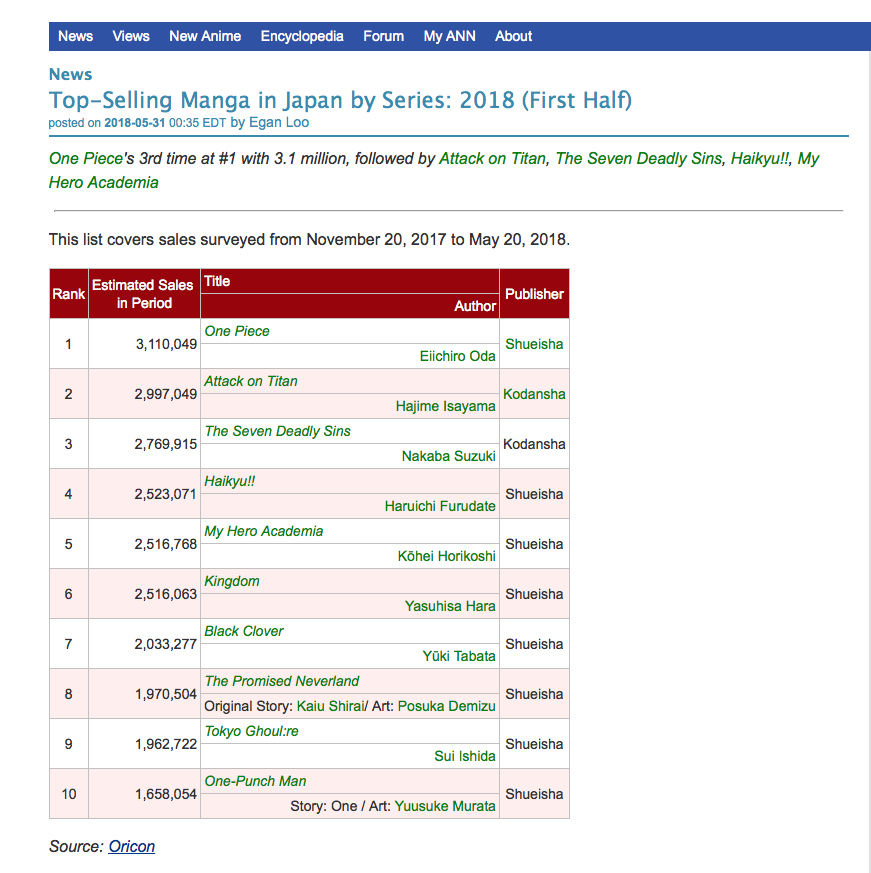This screenshot has width=871, height=873.
Task: Select sales figure 1,962,722
Action: 166,744
